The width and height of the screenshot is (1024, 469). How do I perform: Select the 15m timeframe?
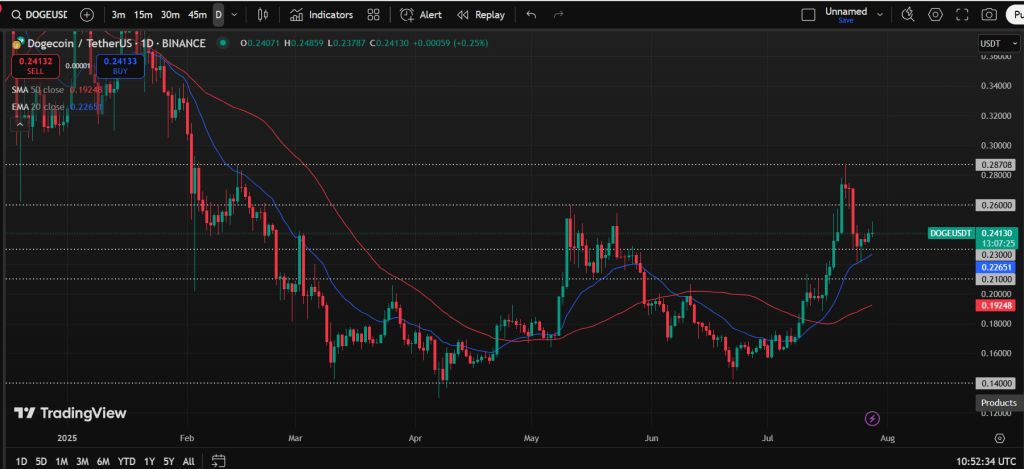143,14
